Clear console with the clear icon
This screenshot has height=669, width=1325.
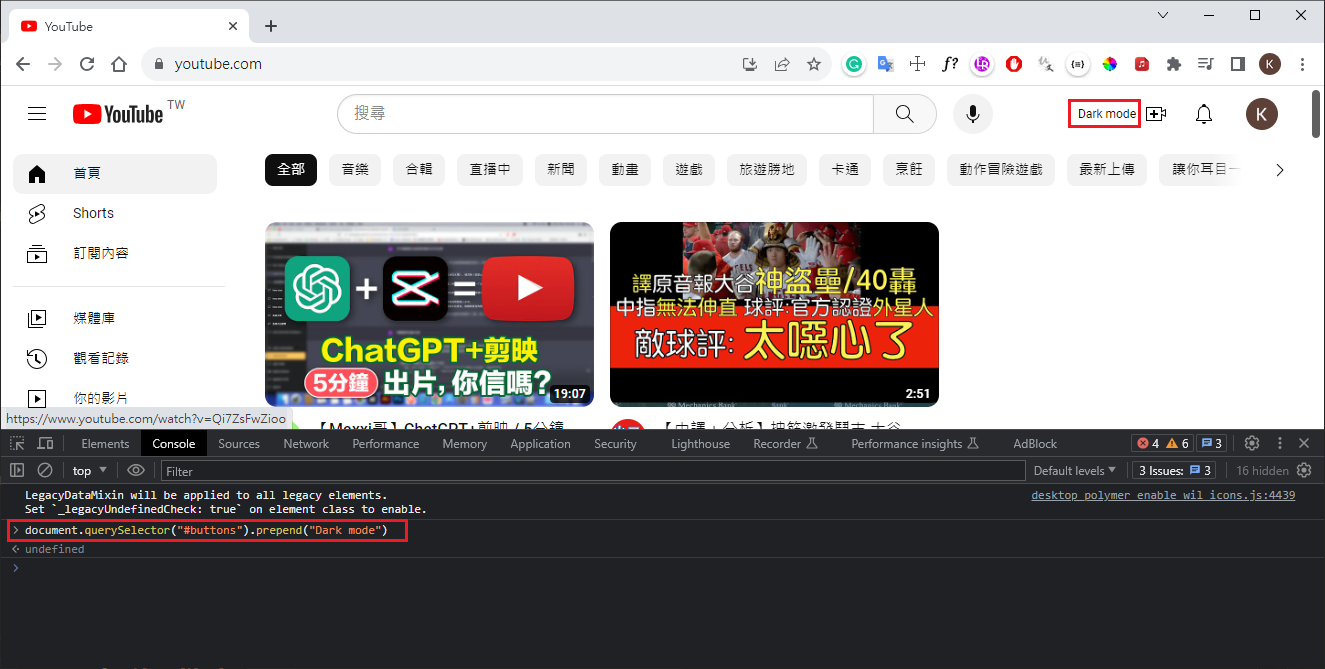45,470
